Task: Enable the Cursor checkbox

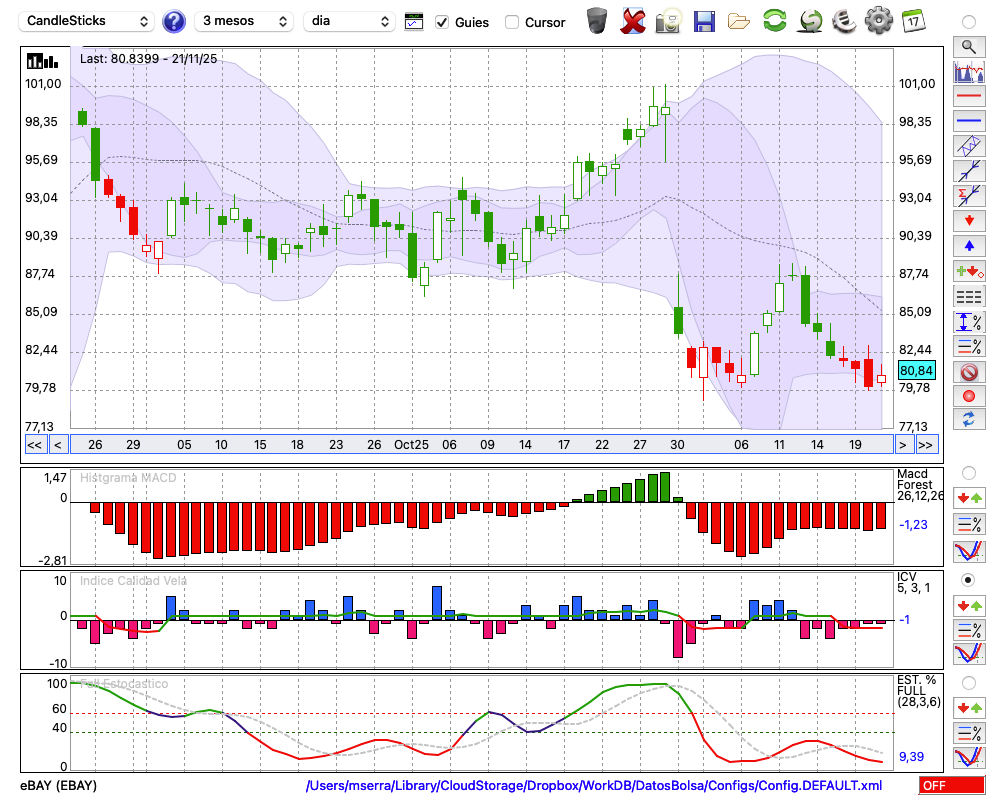Action: (512, 22)
